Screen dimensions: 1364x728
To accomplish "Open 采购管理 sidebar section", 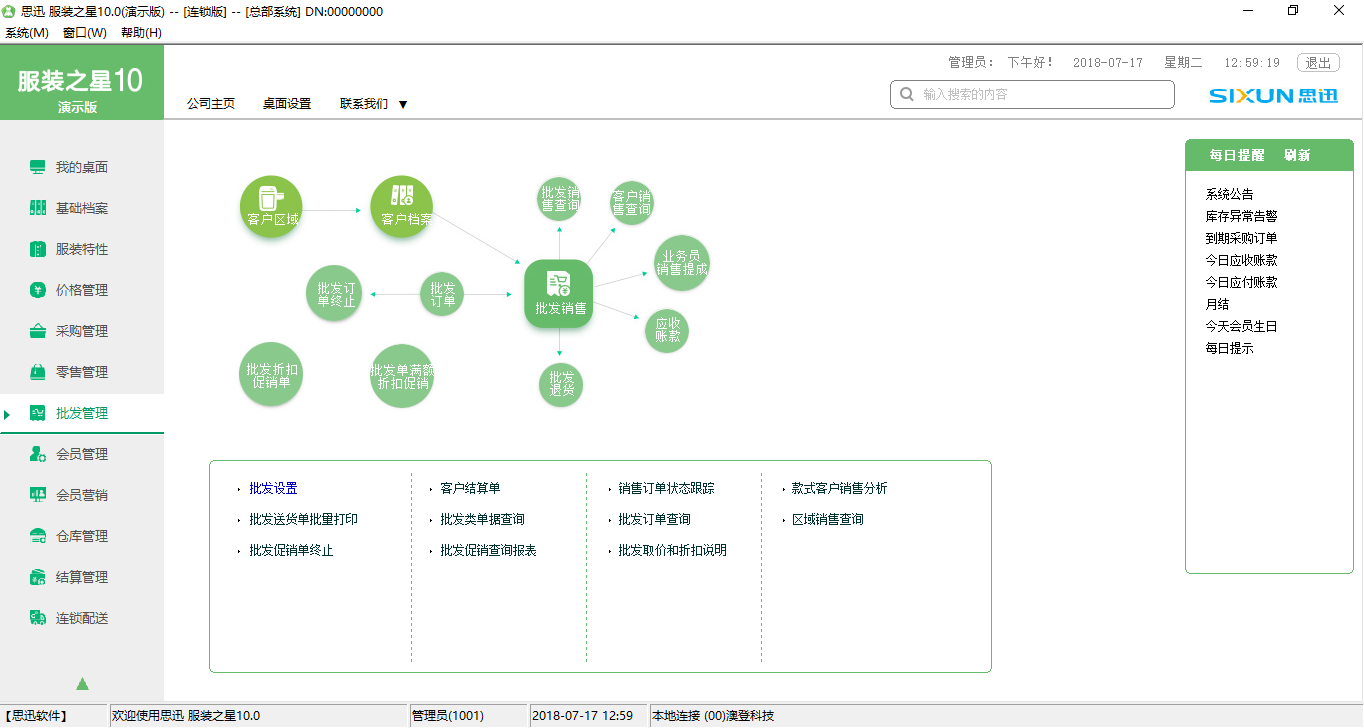I will 82,331.
